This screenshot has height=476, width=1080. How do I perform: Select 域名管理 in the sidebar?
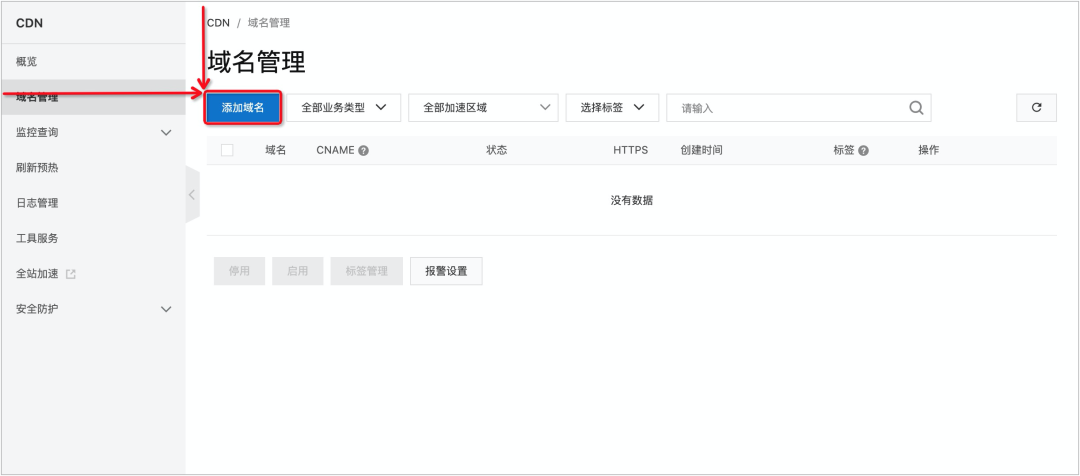pyautogui.click(x=93, y=97)
